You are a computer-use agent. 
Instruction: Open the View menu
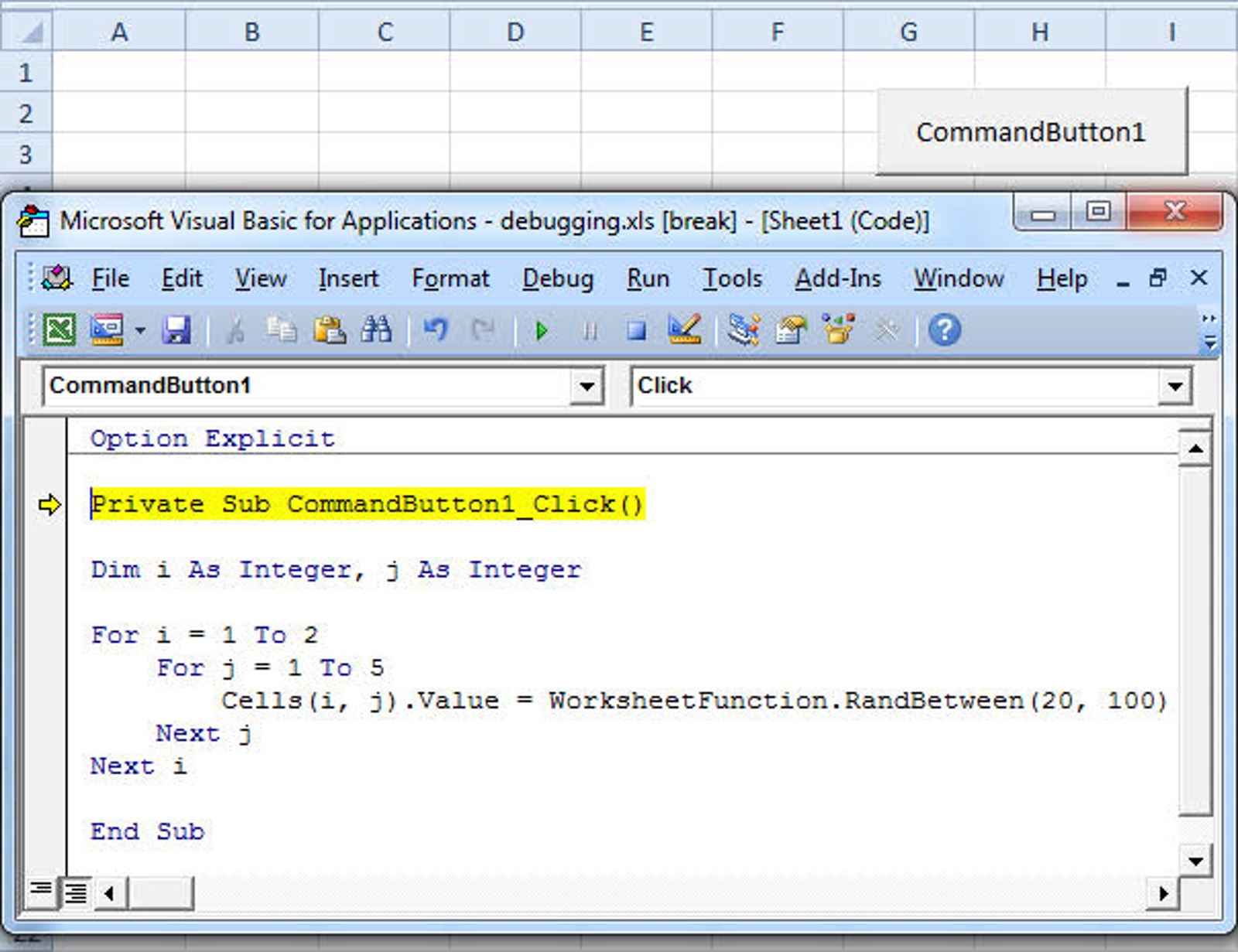pyautogui.click(x=261, y=278)
